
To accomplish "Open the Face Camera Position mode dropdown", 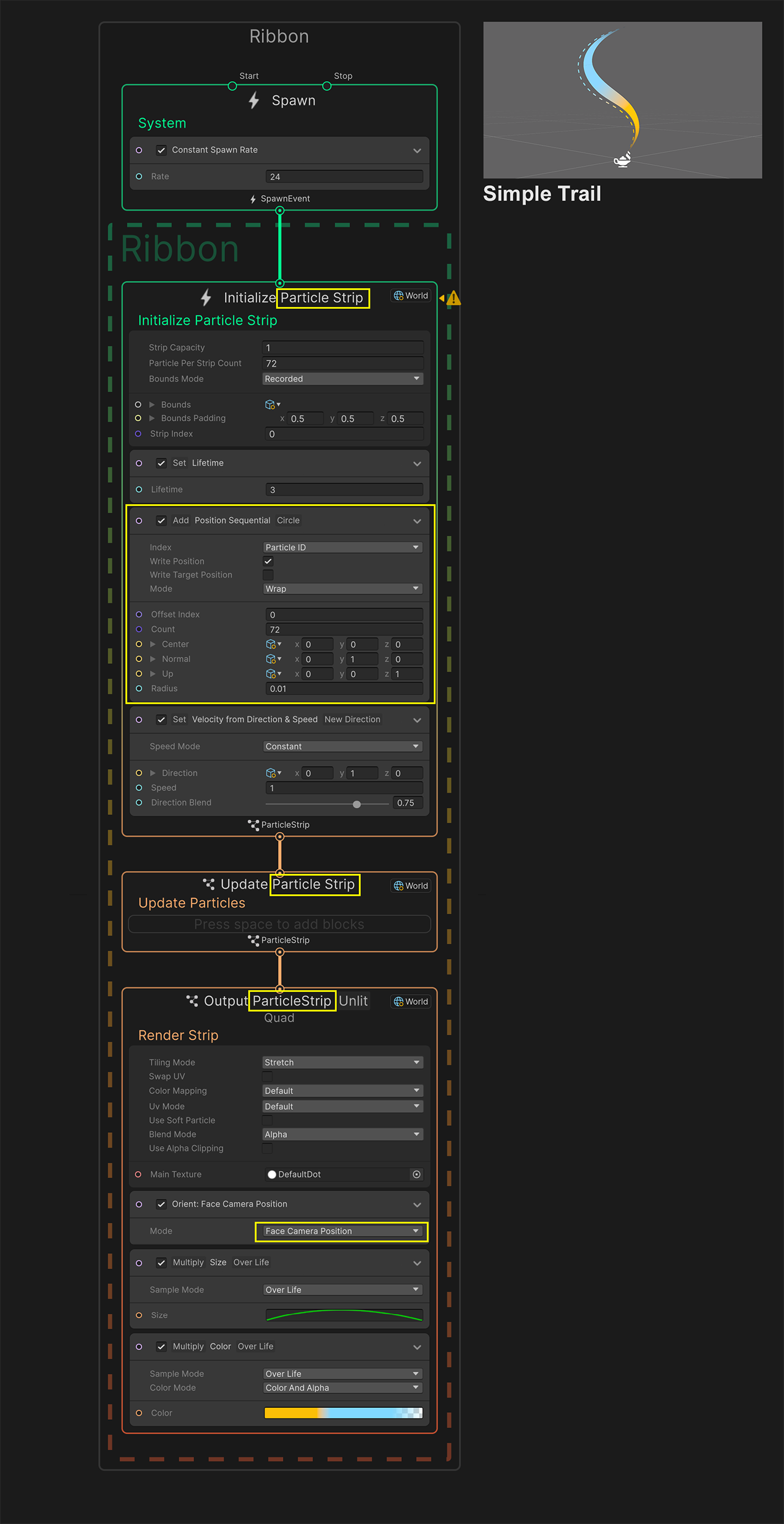I will [x=342, y=1231].
